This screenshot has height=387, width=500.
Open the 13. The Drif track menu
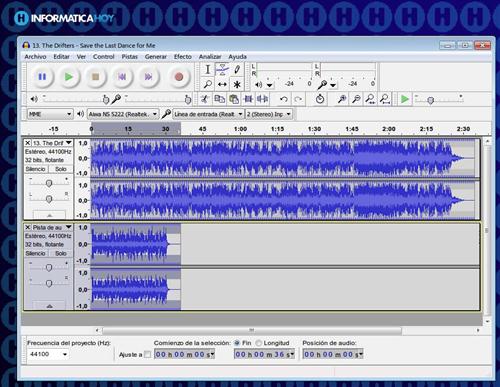52,143
